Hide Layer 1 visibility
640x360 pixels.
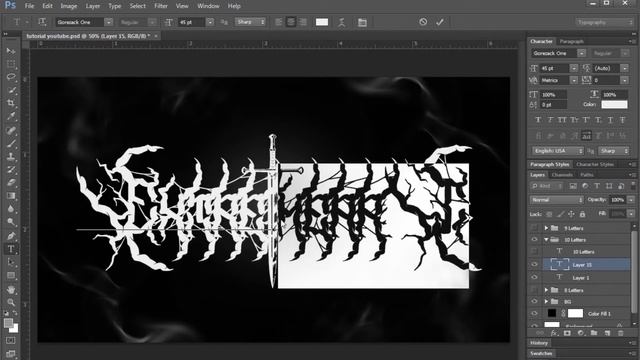click(x=534, y=277)
